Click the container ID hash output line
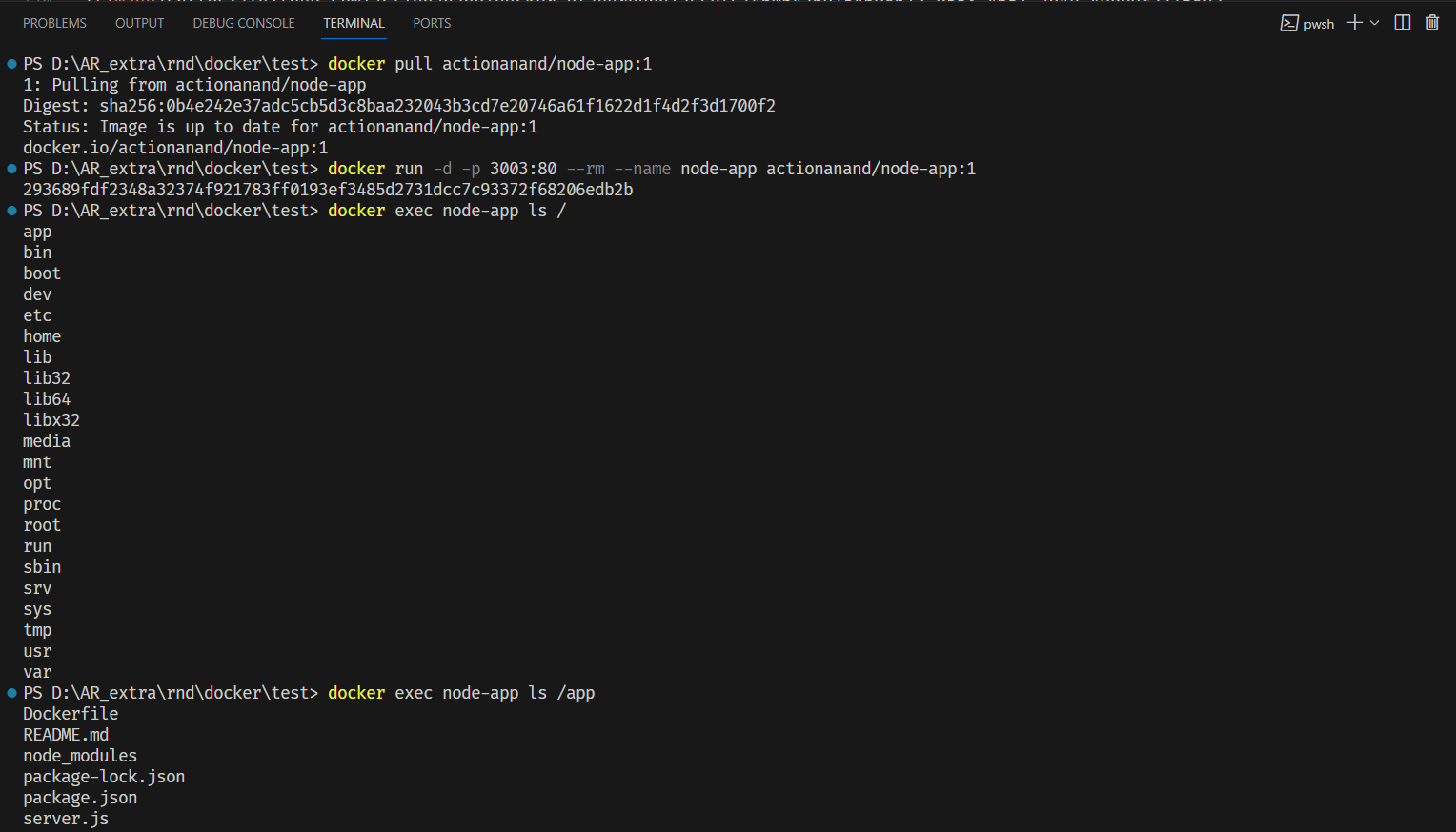 [x=328, y=189]
